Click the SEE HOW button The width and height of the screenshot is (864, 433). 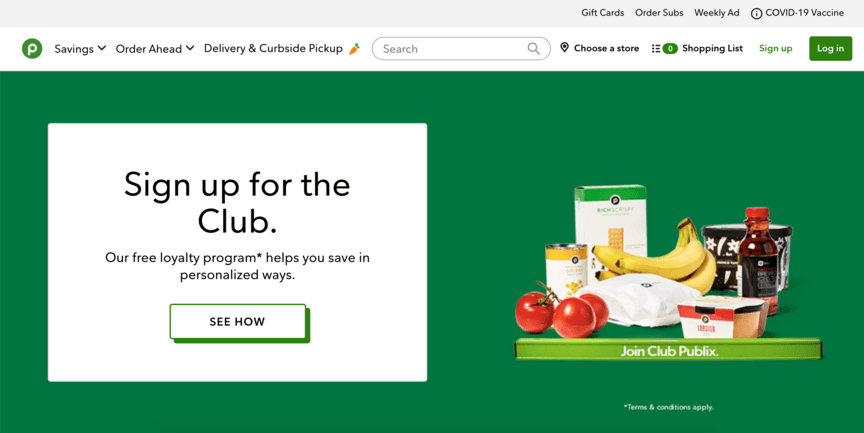237,322
